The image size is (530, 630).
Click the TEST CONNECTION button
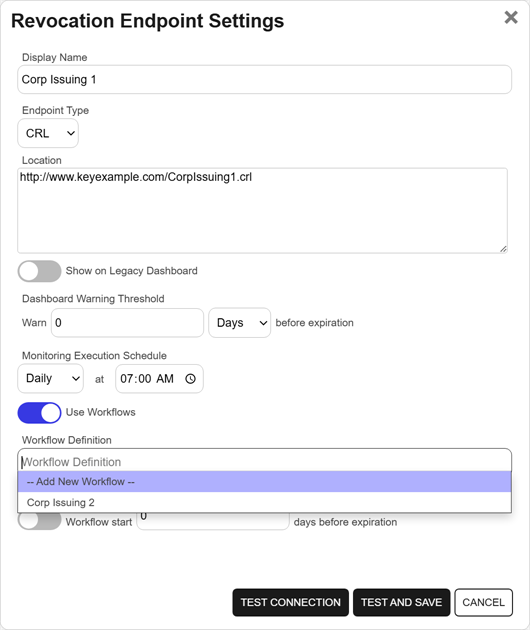coord(291,602)
